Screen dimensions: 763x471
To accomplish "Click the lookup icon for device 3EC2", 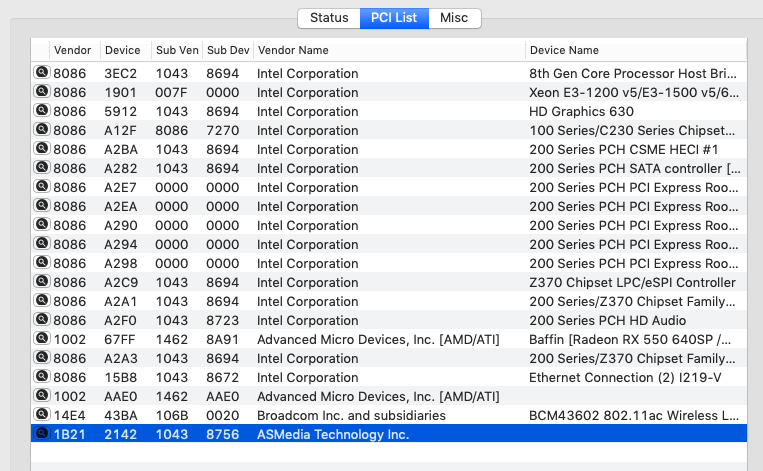I will tap(42, 72).
